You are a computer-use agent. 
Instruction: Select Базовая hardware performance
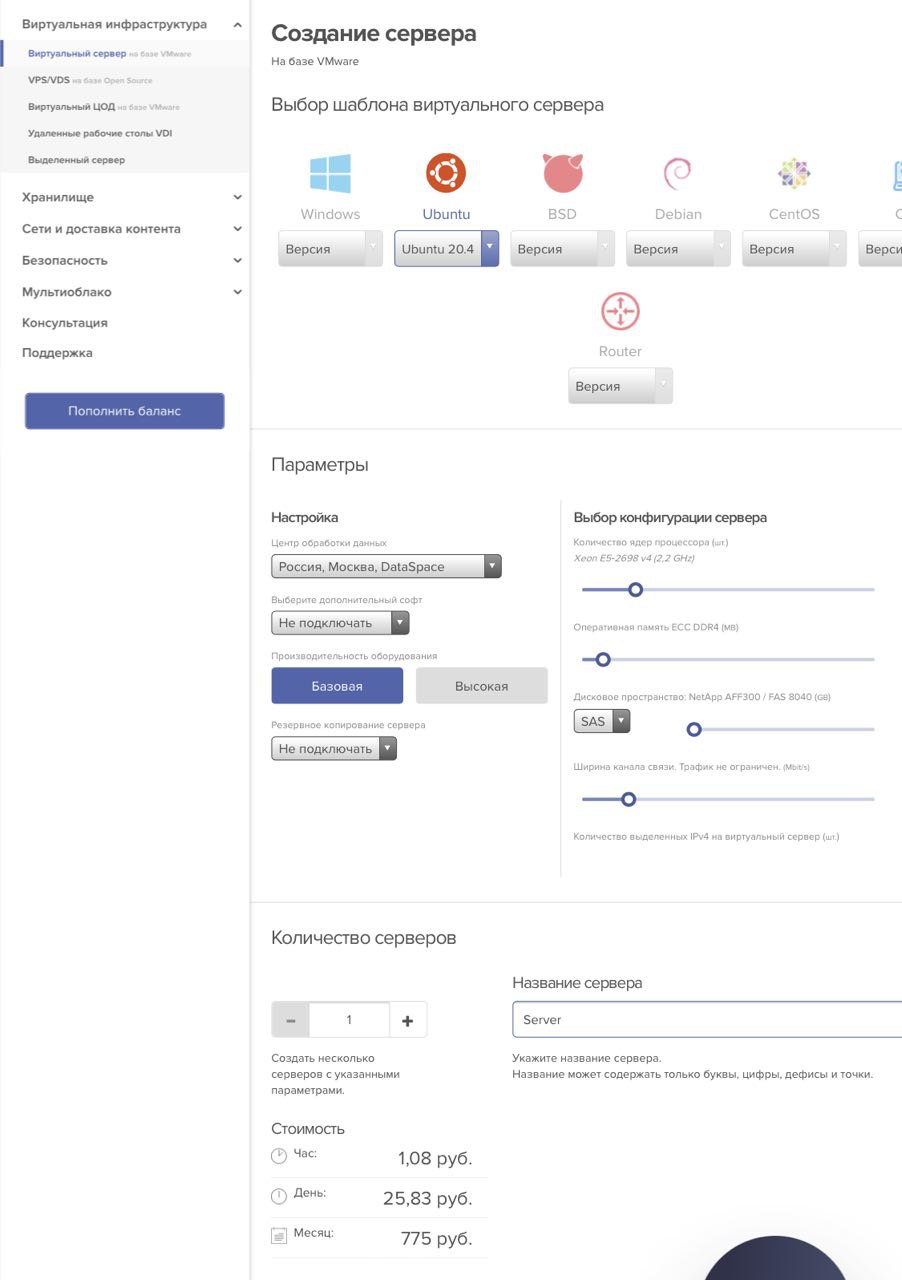point(337,686)
